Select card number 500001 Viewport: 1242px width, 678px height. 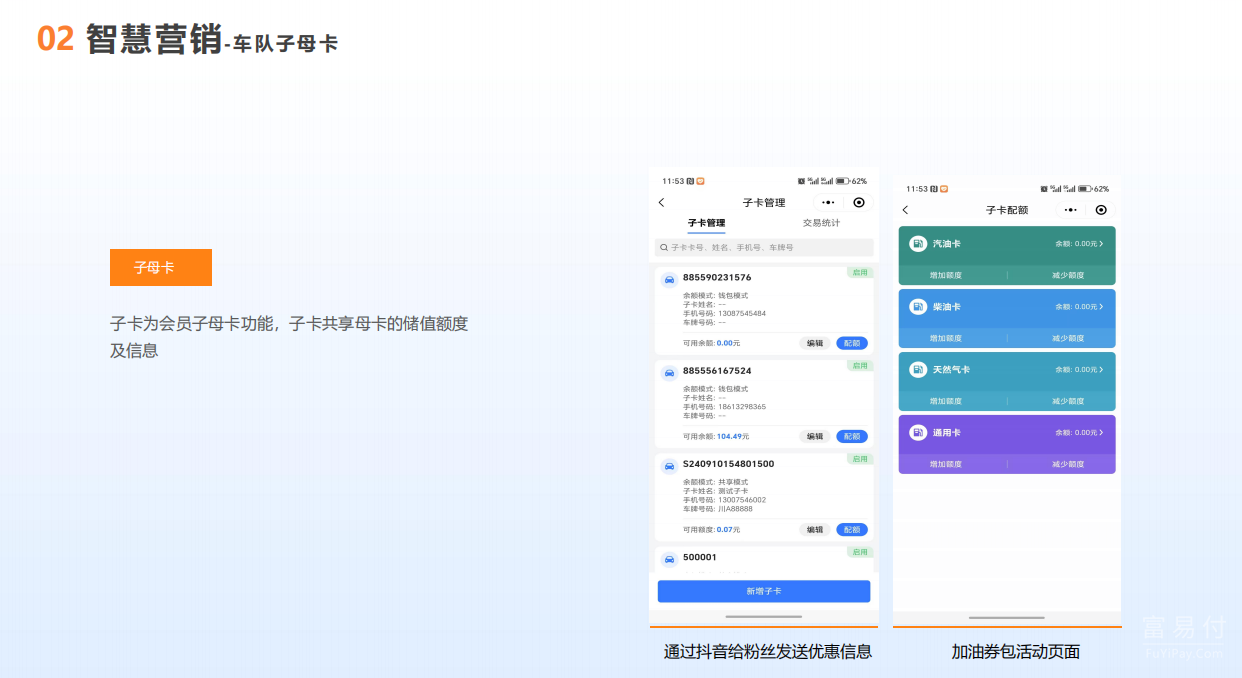700,557
